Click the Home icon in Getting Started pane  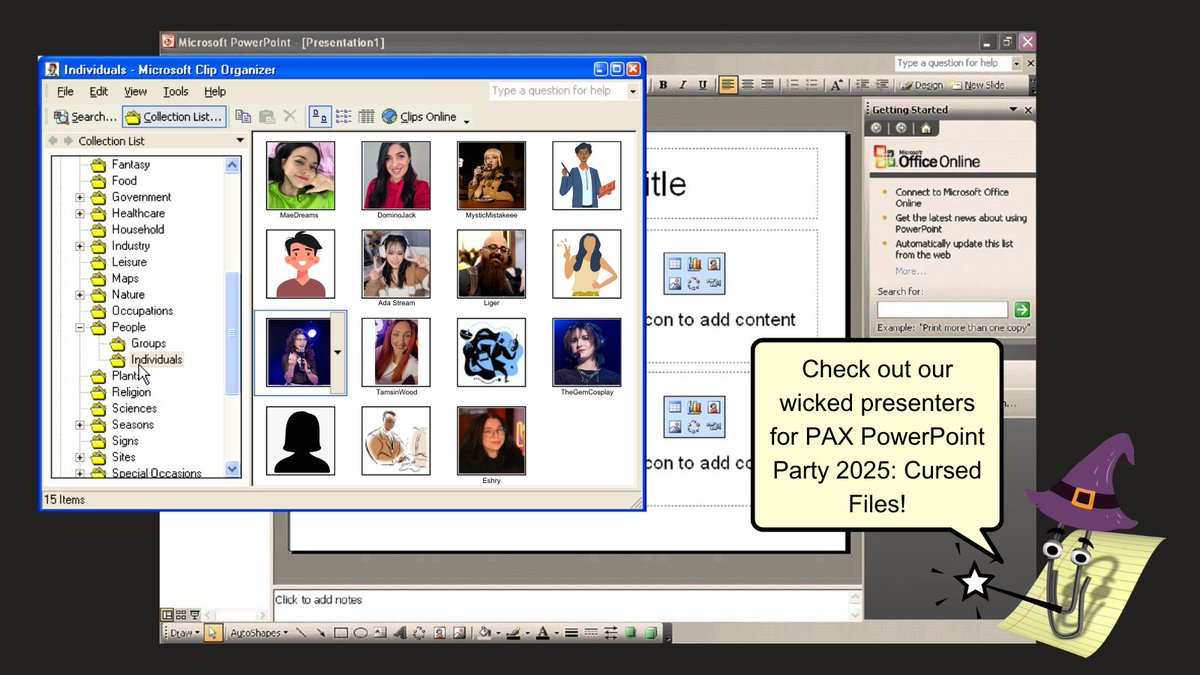coord(926,128)
